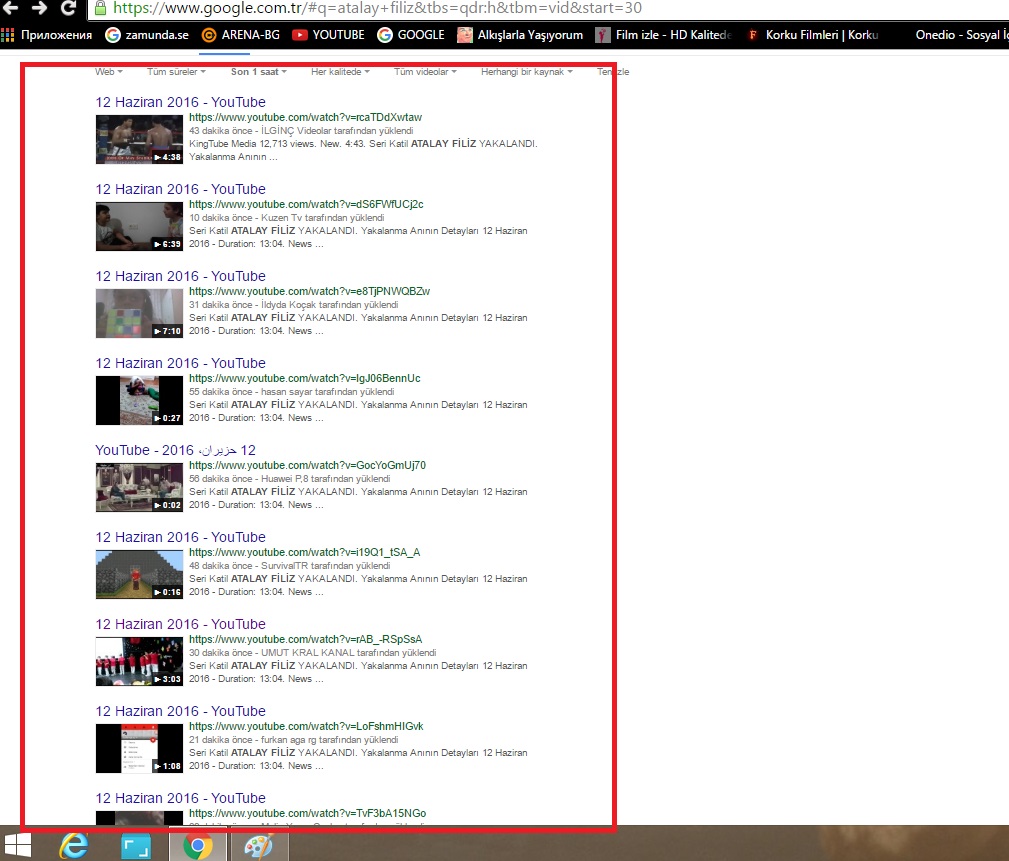This screenshot has height=861, width=1009.
Task: Launch Internet Explorer from the taskbar
Action: click(73, 846)
